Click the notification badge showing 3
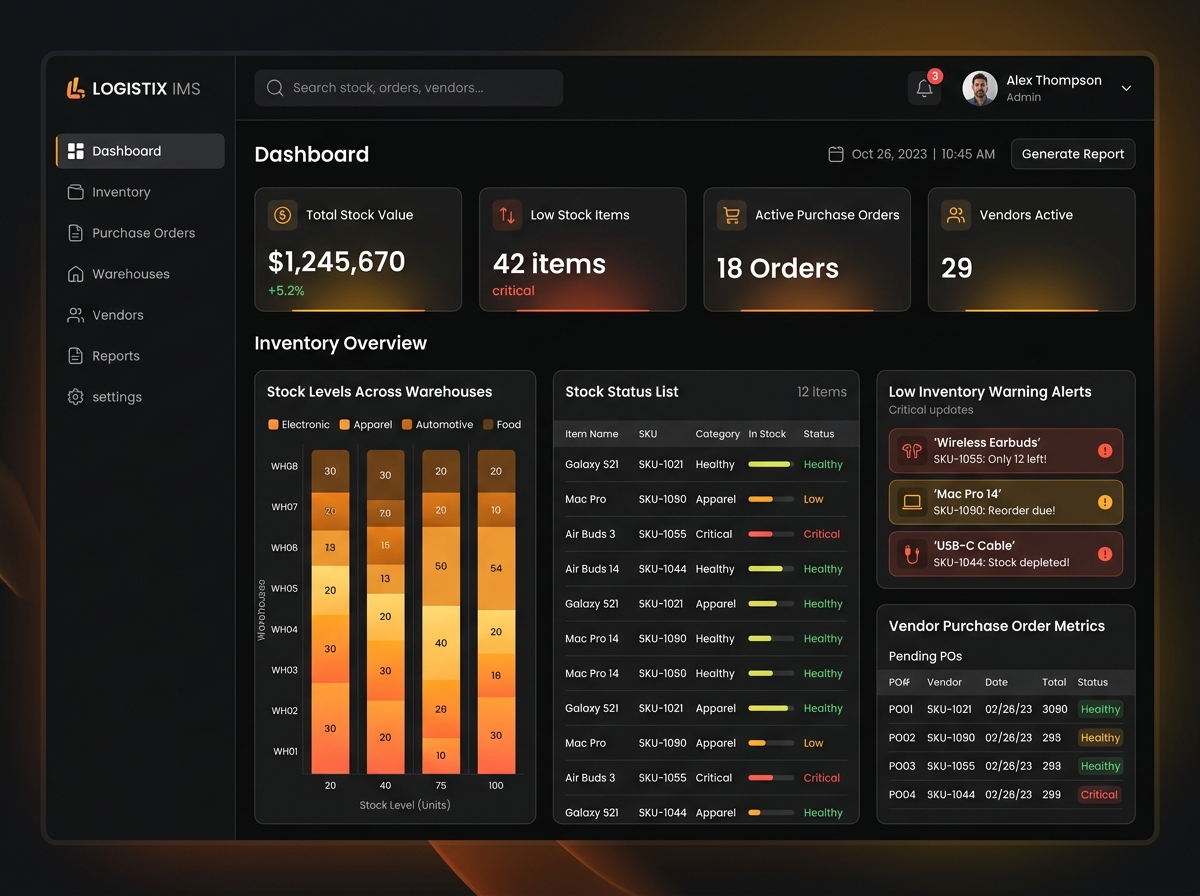This screenshot has width=1200, height=896. (935, 76)
